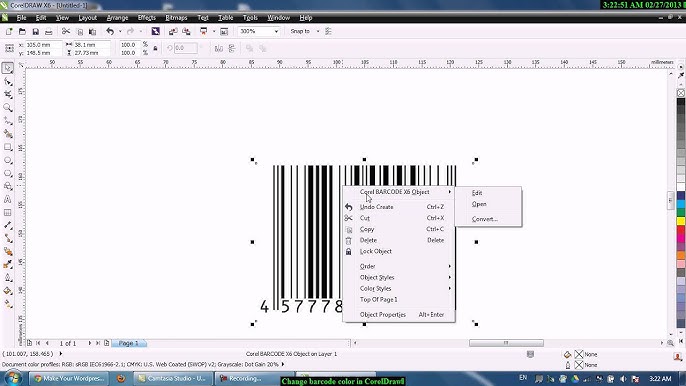Open the File menu
This screenshot has width=686, height=386.
(21, 18)
